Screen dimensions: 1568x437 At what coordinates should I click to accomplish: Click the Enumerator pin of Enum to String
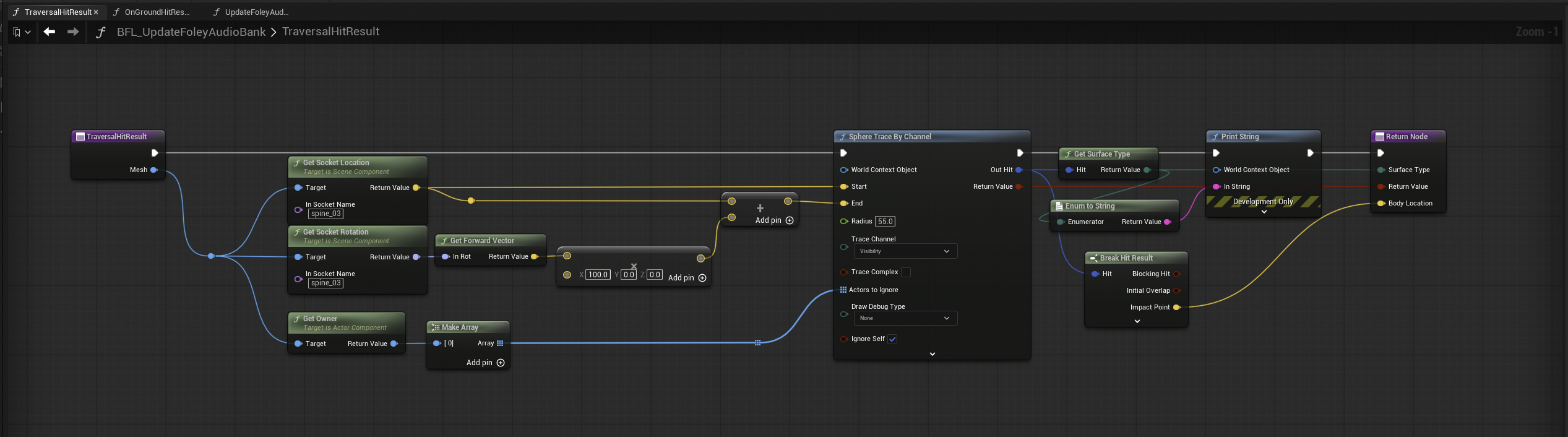click(x=1060, y=222)
